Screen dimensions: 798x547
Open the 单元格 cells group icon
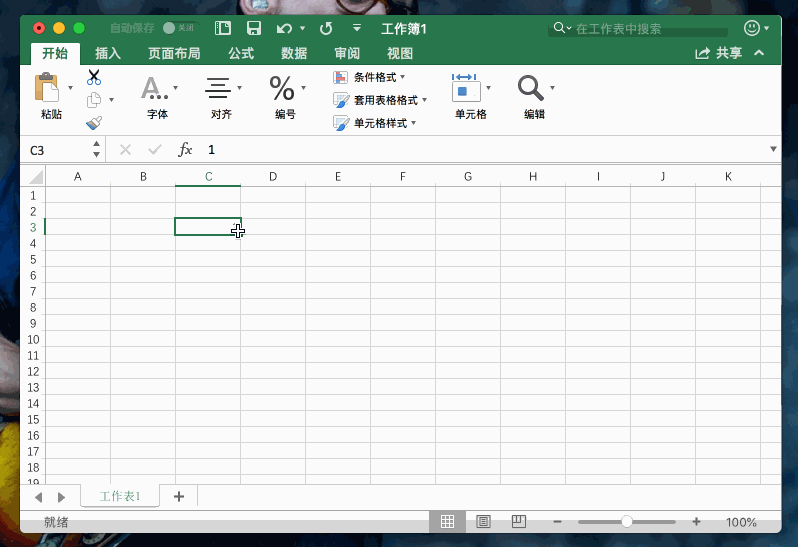pyautogui.click(x=466, y=88)
